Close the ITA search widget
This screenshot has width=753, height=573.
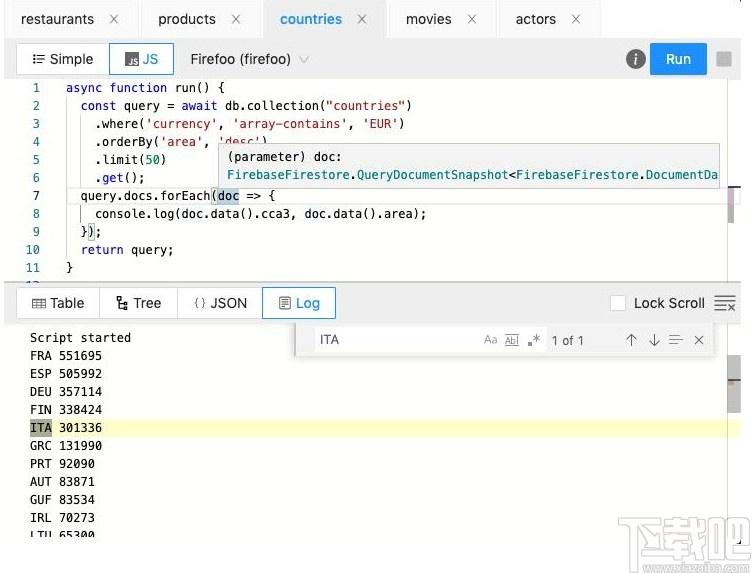[699, 341]
